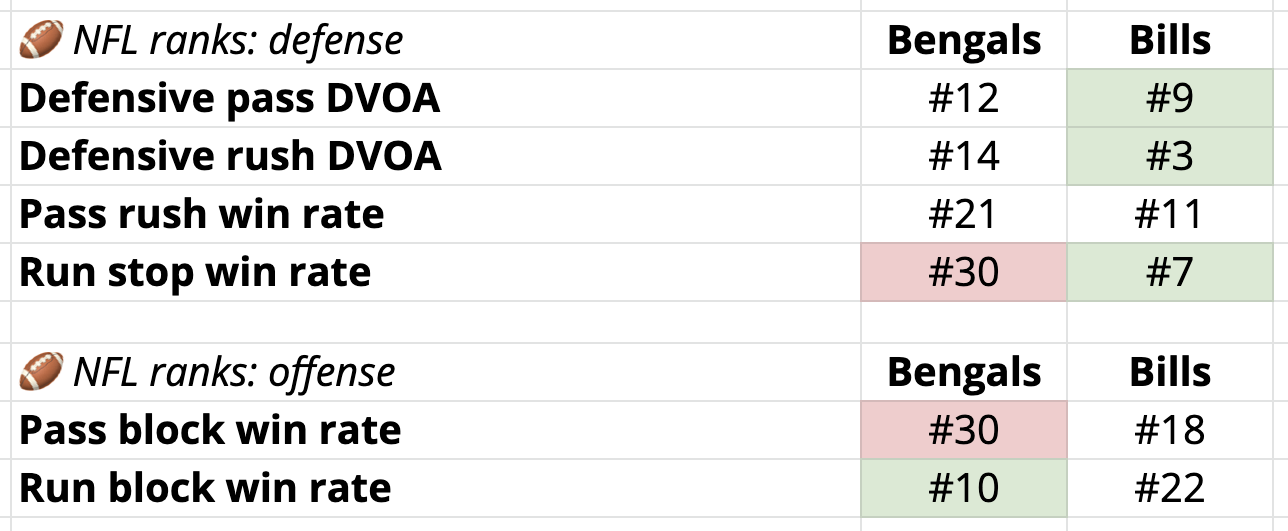Click the green Bills #9 cell
This screenshot has width=1288, height=531.
(1170, 98)
